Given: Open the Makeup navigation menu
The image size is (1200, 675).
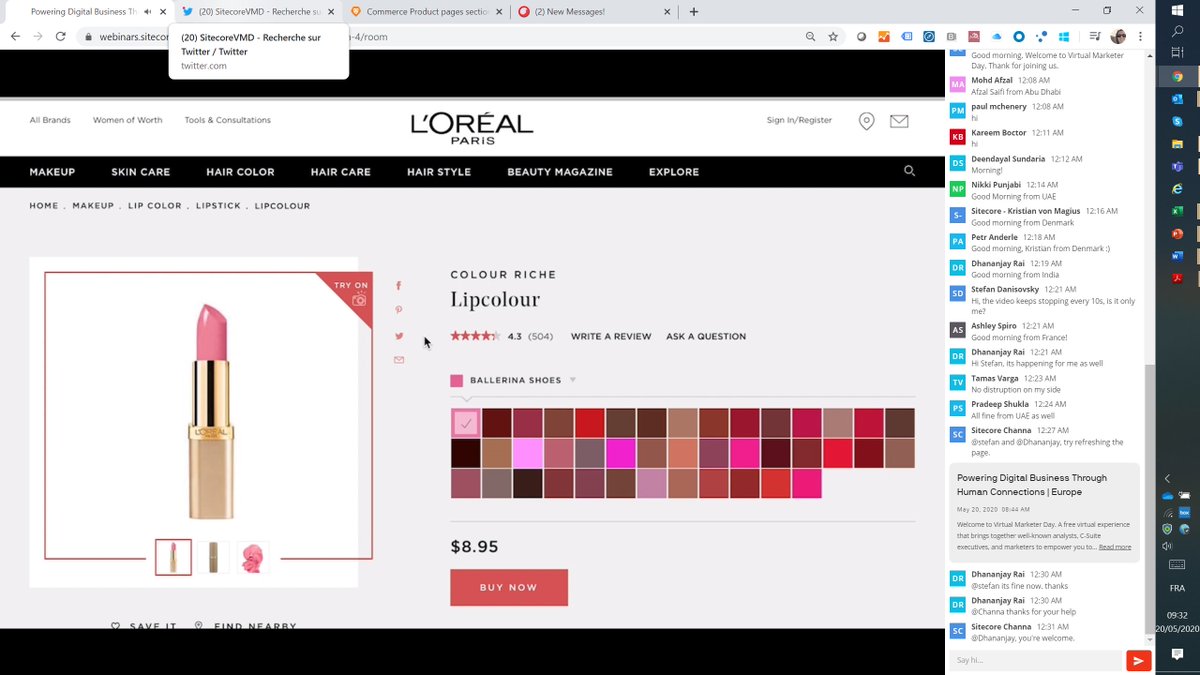Looking at the screenshot, I should pyautogui.click(x=52, y=172).
